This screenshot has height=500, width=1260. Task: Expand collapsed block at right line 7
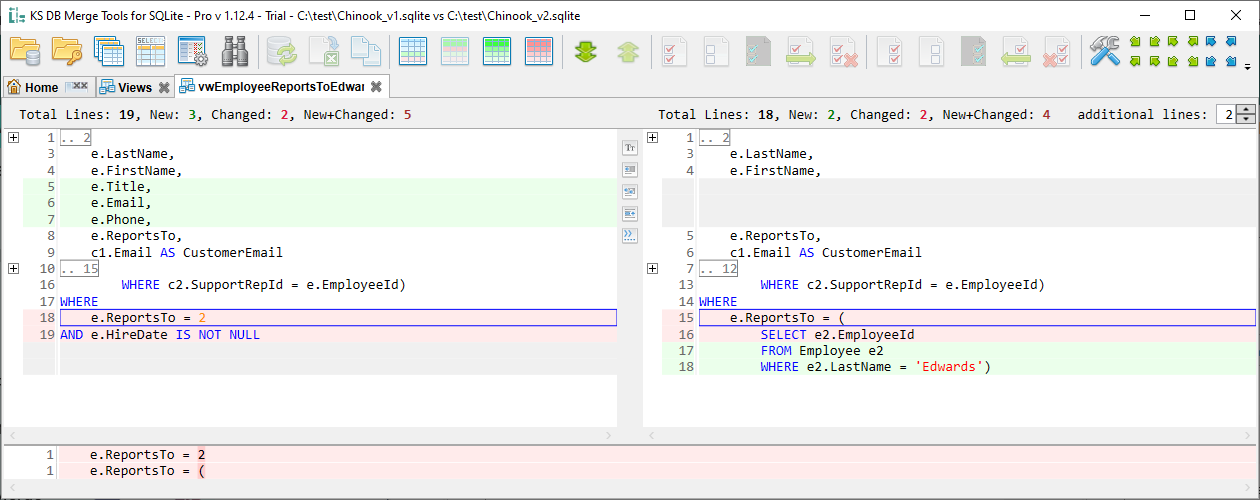pyautogui.click(x=652, y=268)
